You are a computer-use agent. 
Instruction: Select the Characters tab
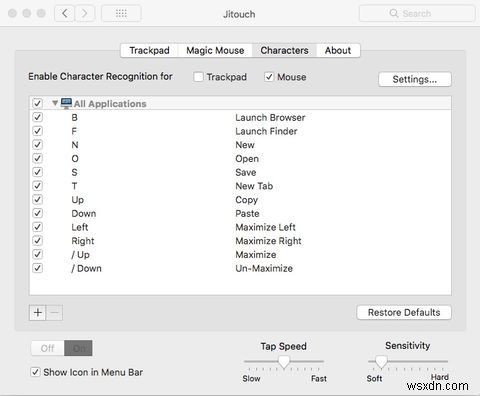pos(284,50)
